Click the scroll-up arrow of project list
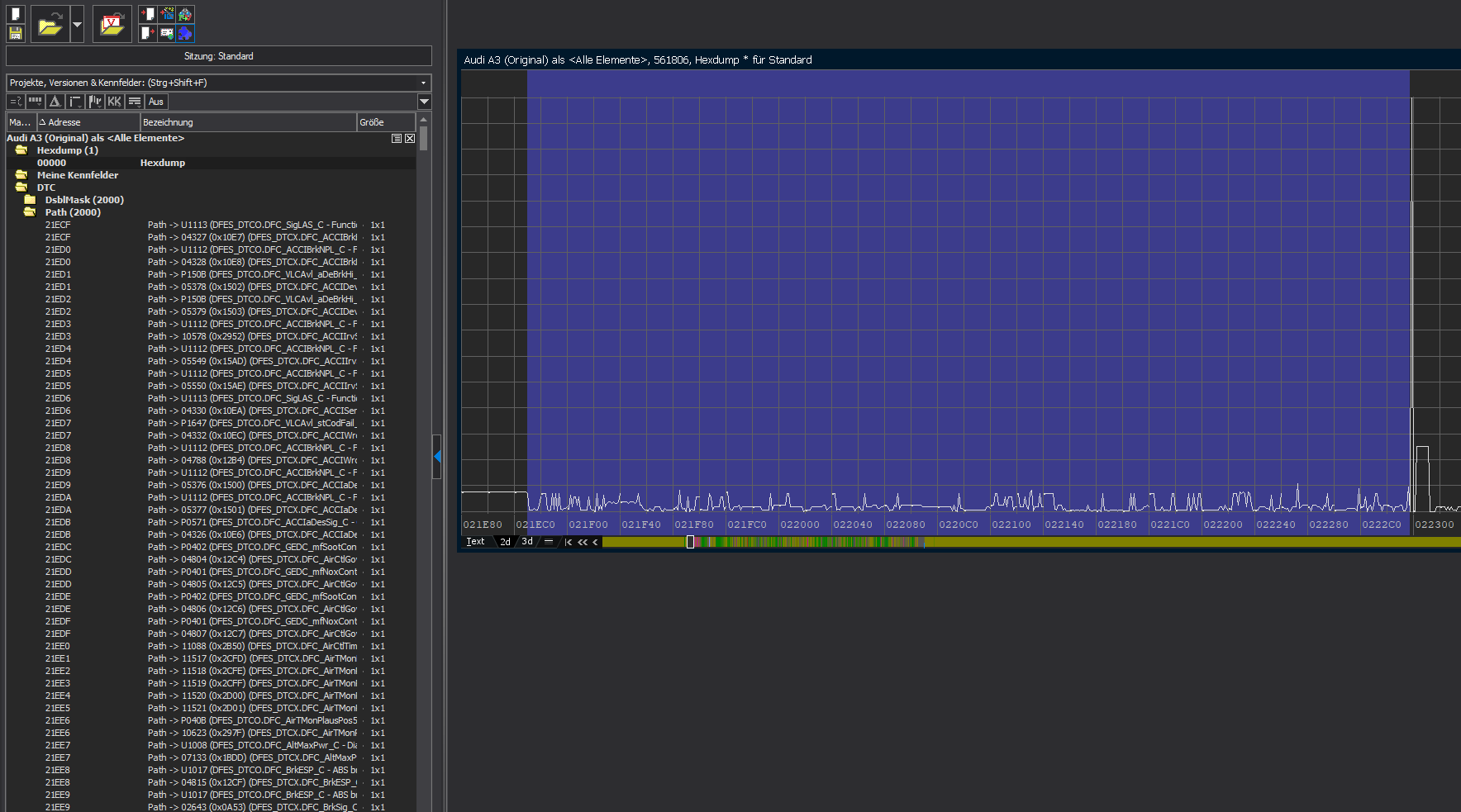Screen dimensions: 1461x812 (x=424, y=119)
